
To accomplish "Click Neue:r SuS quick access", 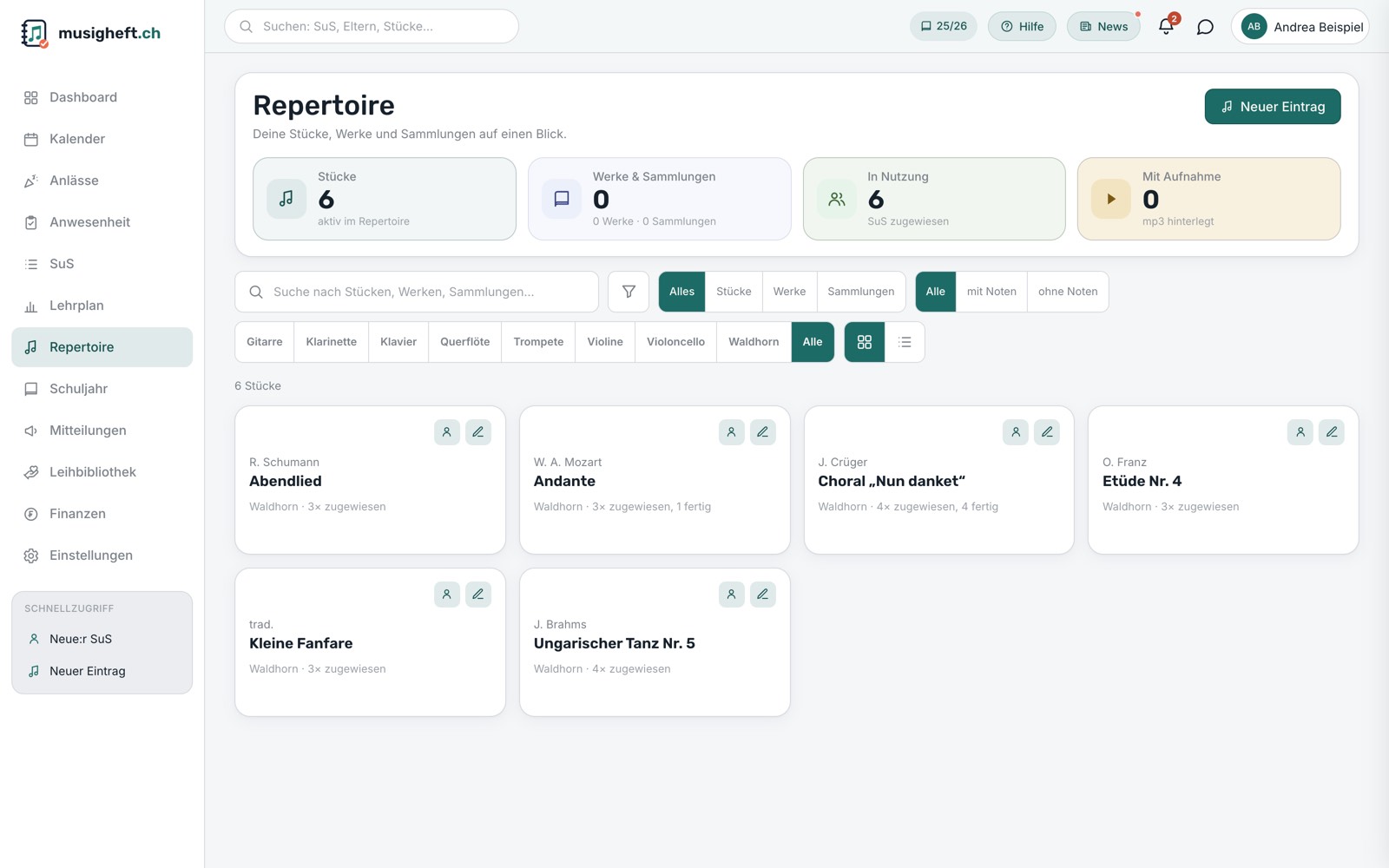I will (x=102, y=639).
